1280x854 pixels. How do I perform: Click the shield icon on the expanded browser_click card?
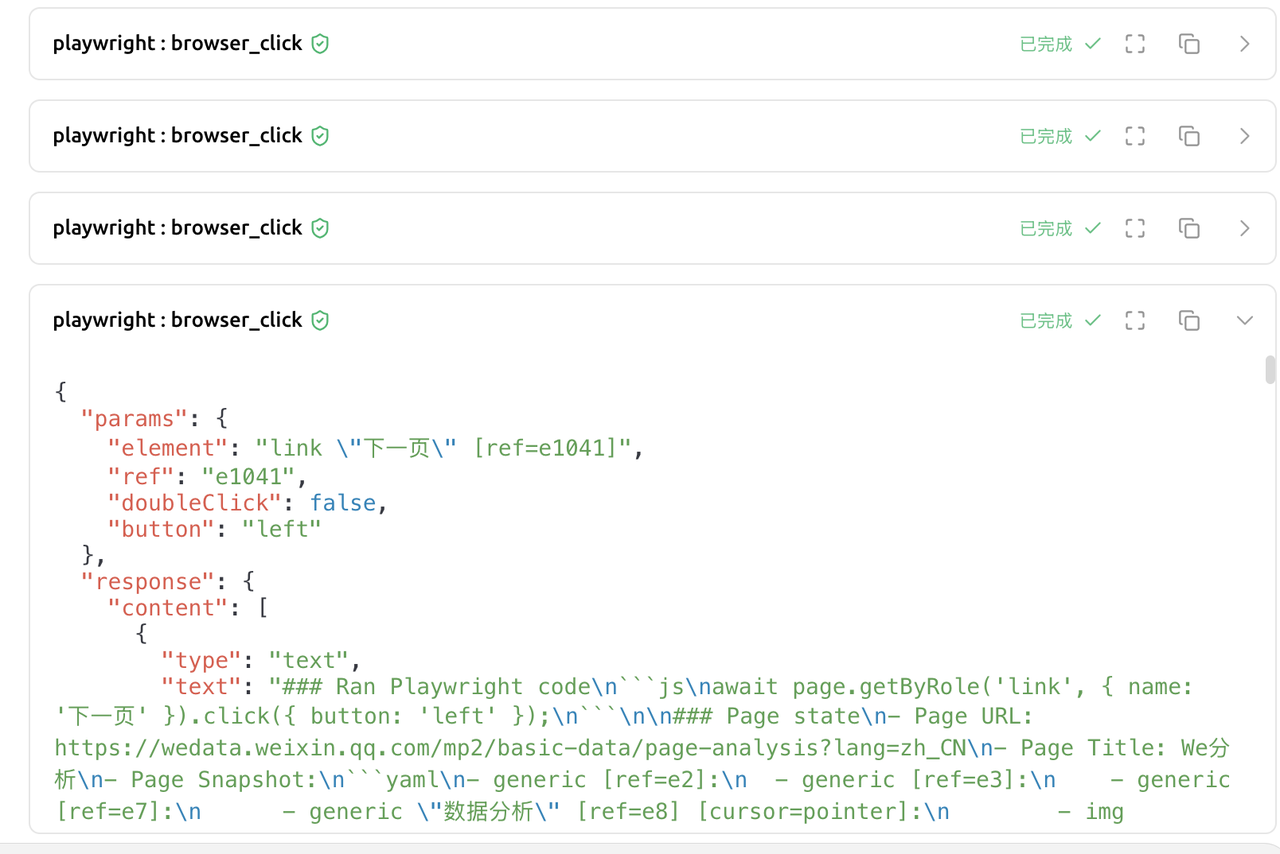(320, 320)
